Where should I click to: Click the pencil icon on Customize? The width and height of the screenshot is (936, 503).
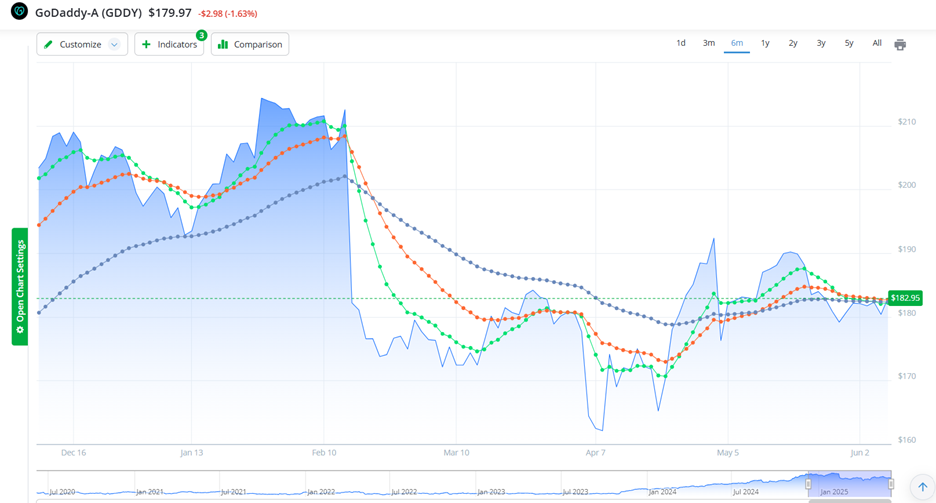[x=48, y=44]
